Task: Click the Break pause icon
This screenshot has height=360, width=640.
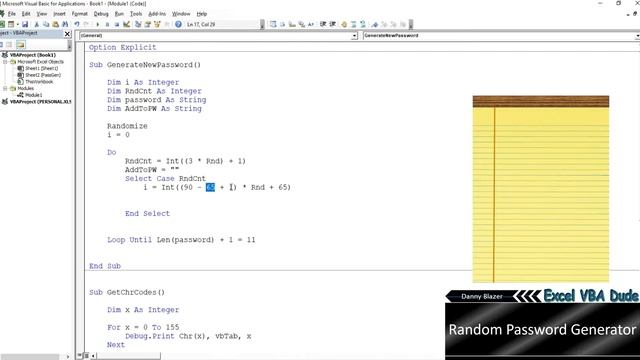Action: click(107, 24)
